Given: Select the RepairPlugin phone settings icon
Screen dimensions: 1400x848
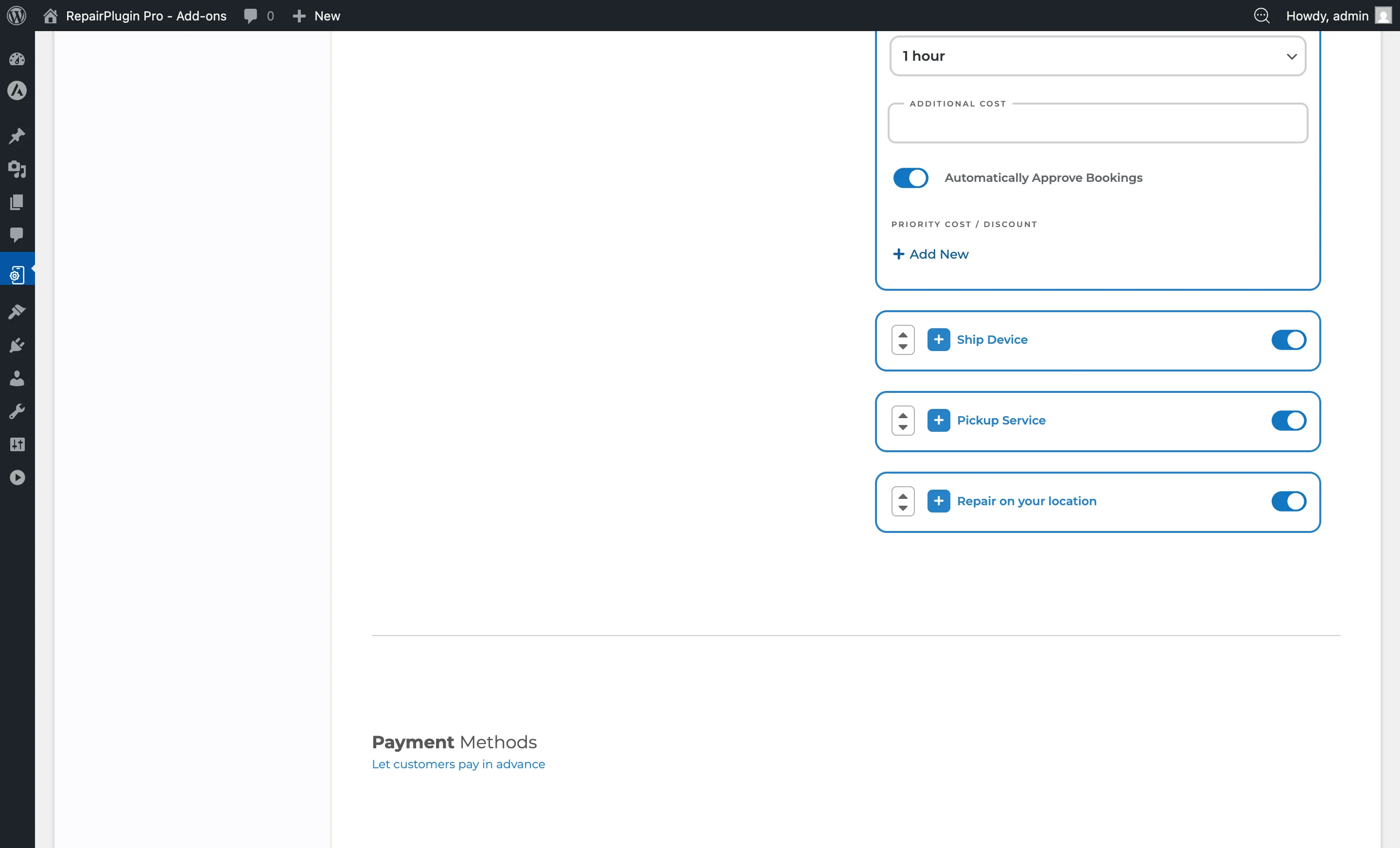Looking at the screenshot, I should [17, 275].
